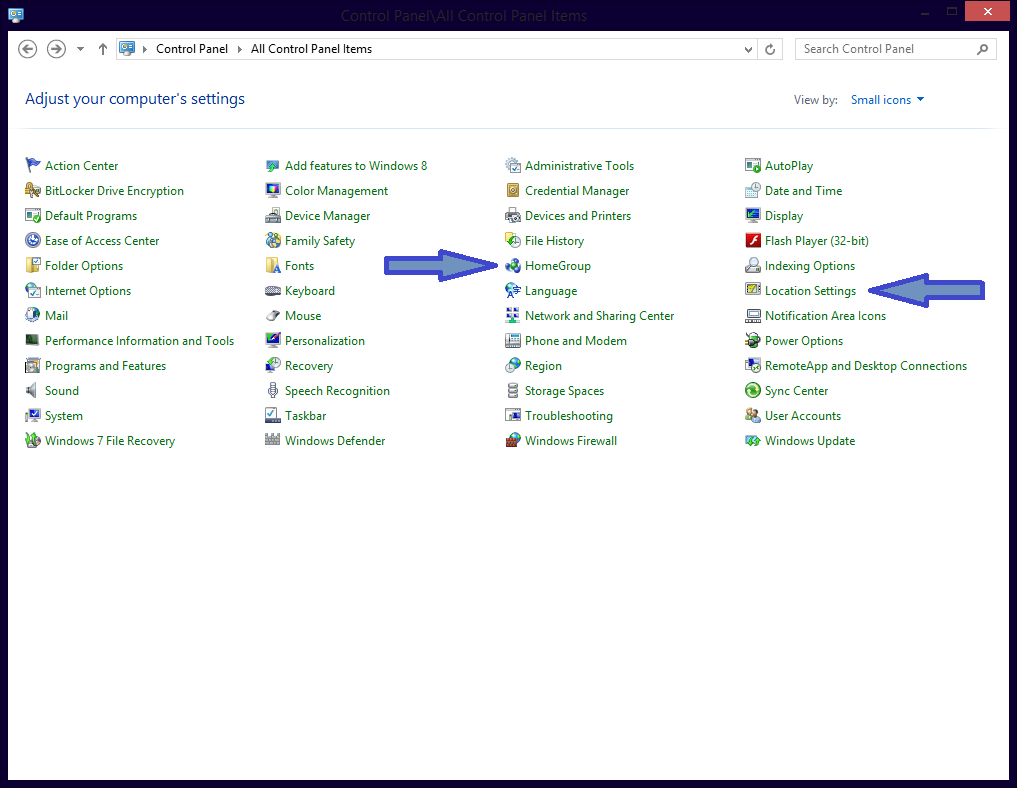Open the Keyboard icon

pos(272,291)
